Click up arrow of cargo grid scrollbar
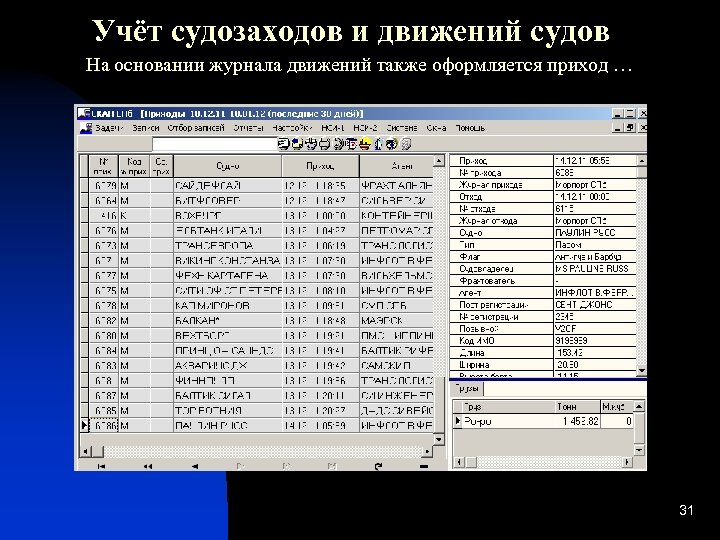 point(639,406)
